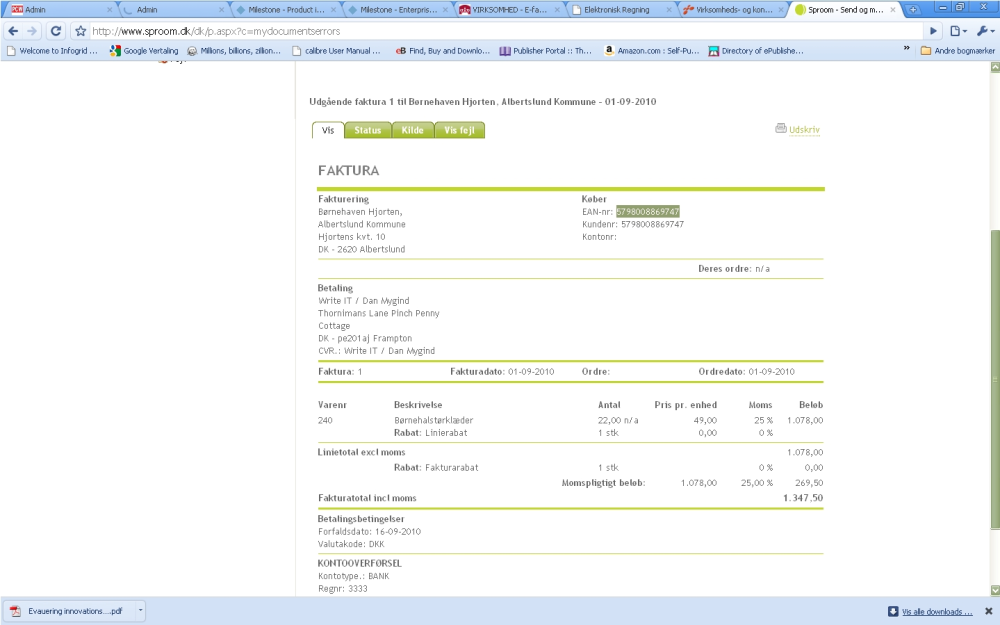Click the Varenr value 240
Viewport: 1000px width, 625px height.
[x=325, y=420]
